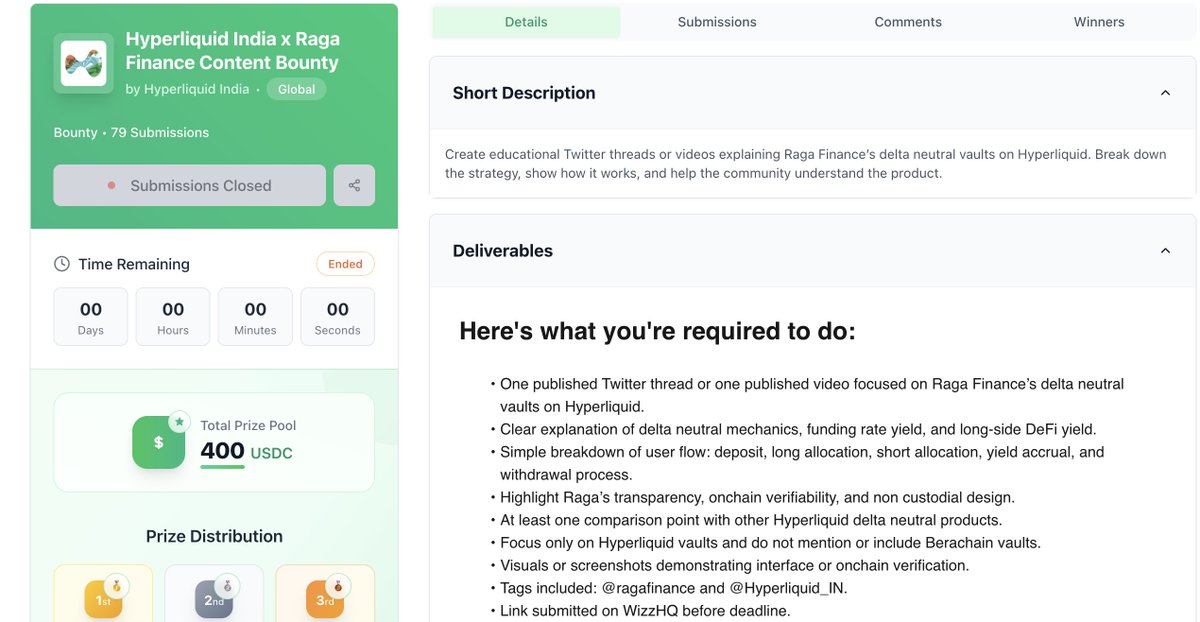Click the 'Simple breakdown of user flow' bullet
The image size is (1200, 622).
(x=802, y=463)
